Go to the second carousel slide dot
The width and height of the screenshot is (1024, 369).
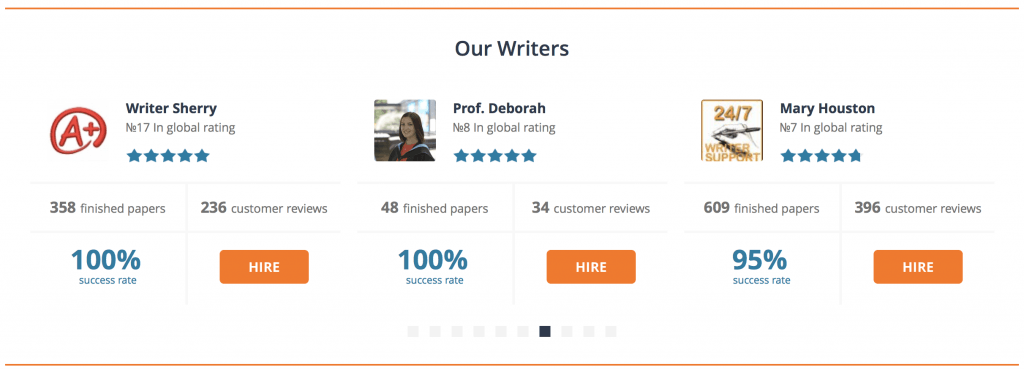[x=435, y=332]
